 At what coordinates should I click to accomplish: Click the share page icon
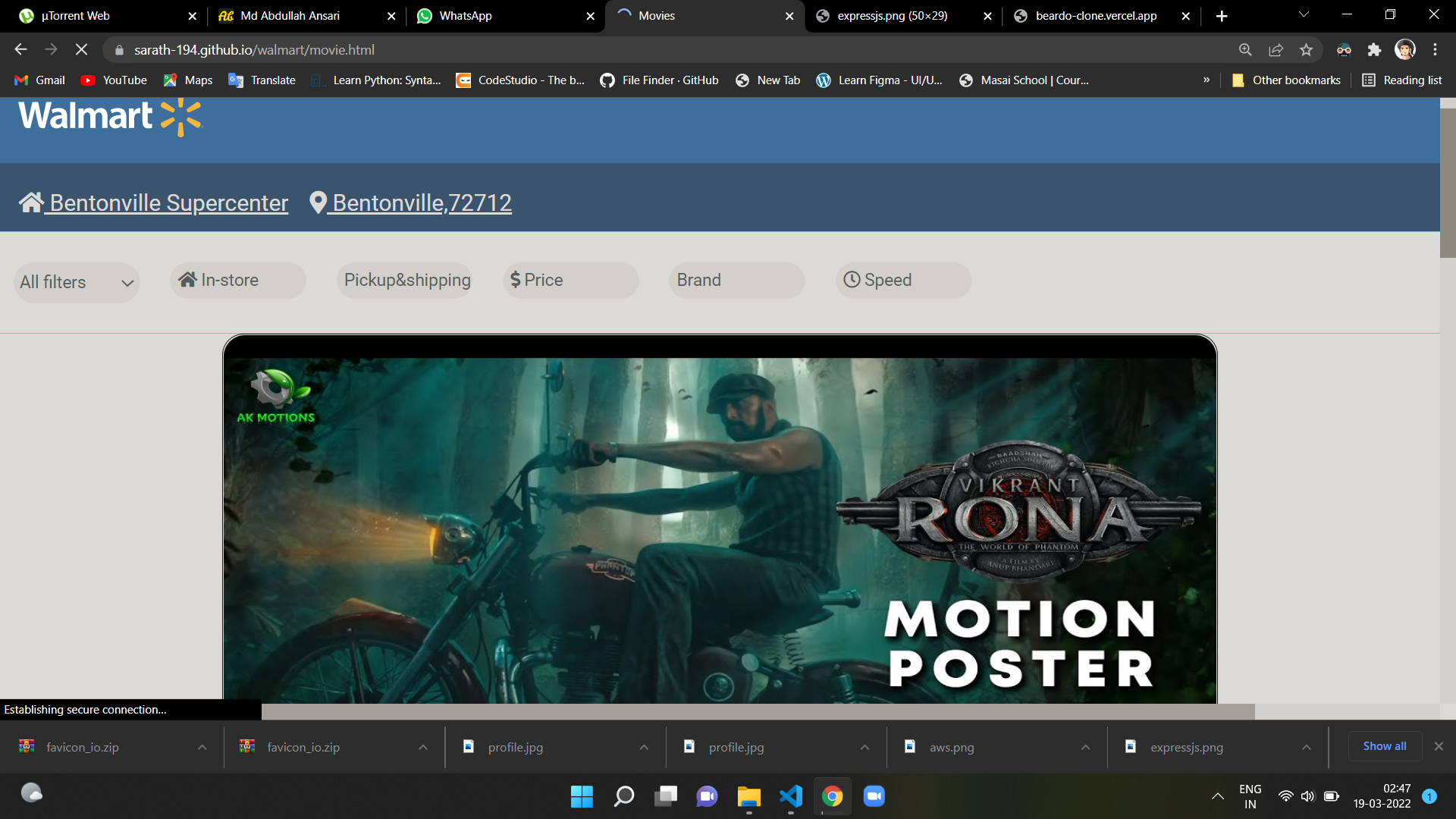(1276, 50)
